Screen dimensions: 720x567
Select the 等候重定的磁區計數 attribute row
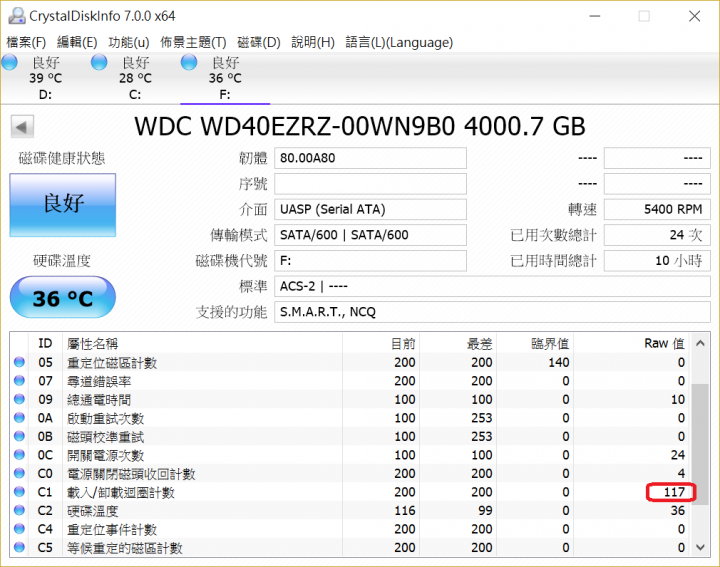click(351, 547)
